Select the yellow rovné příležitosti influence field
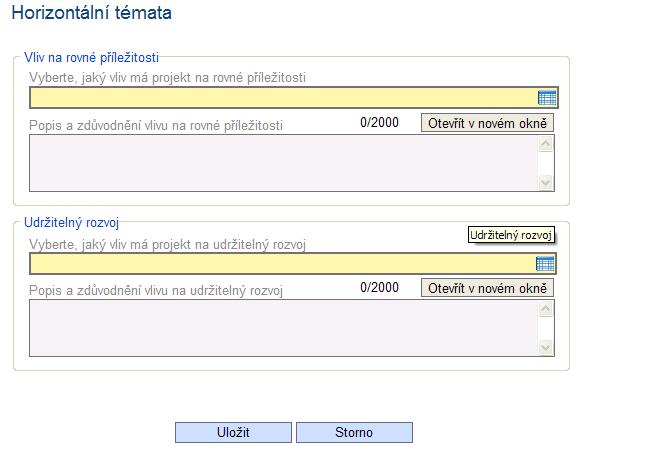Screen dimensions: 659x468 click(294, 98)
